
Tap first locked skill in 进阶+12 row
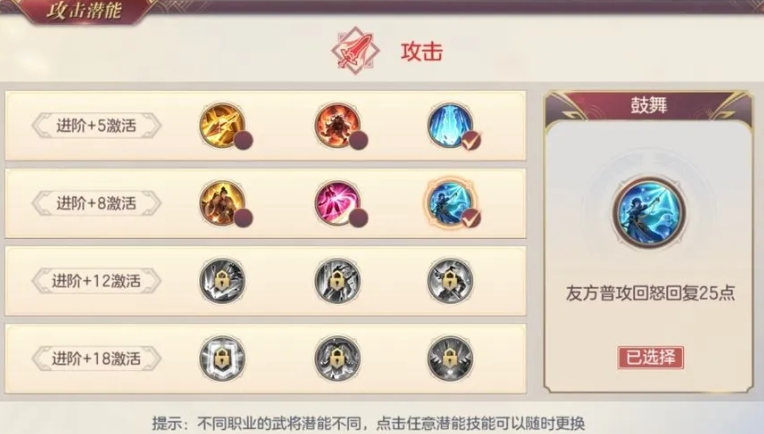222,281
